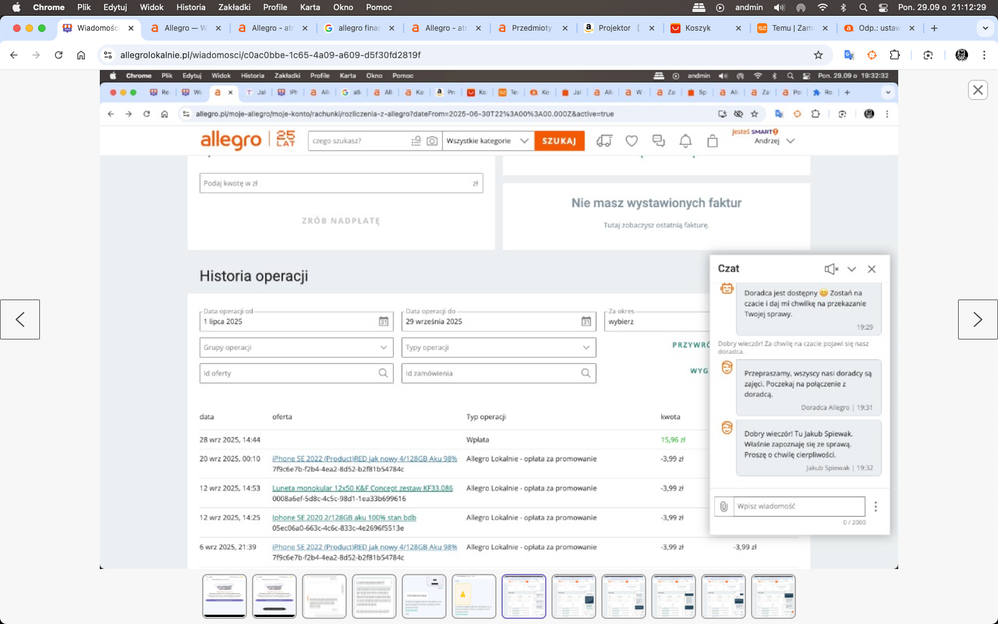The image size is (998, 624).
Task: Click the delivery truck icon in the pictured Allegro header
Action: point(604,141)
